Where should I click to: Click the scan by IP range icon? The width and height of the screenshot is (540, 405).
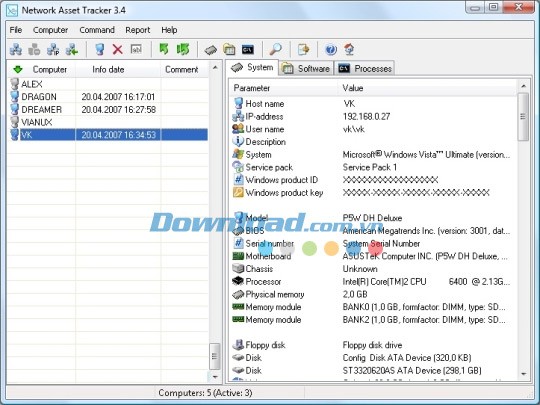(53, 50)
